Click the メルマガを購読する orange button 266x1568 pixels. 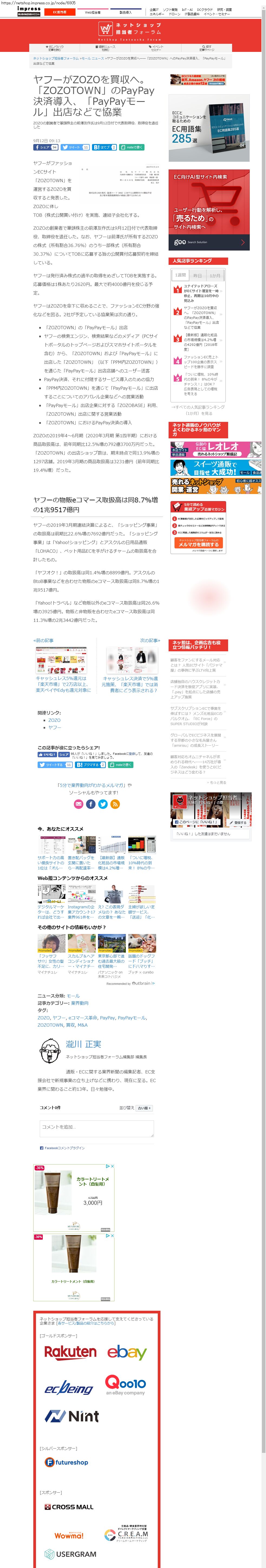pyautogui.click(x=198, y=542)
